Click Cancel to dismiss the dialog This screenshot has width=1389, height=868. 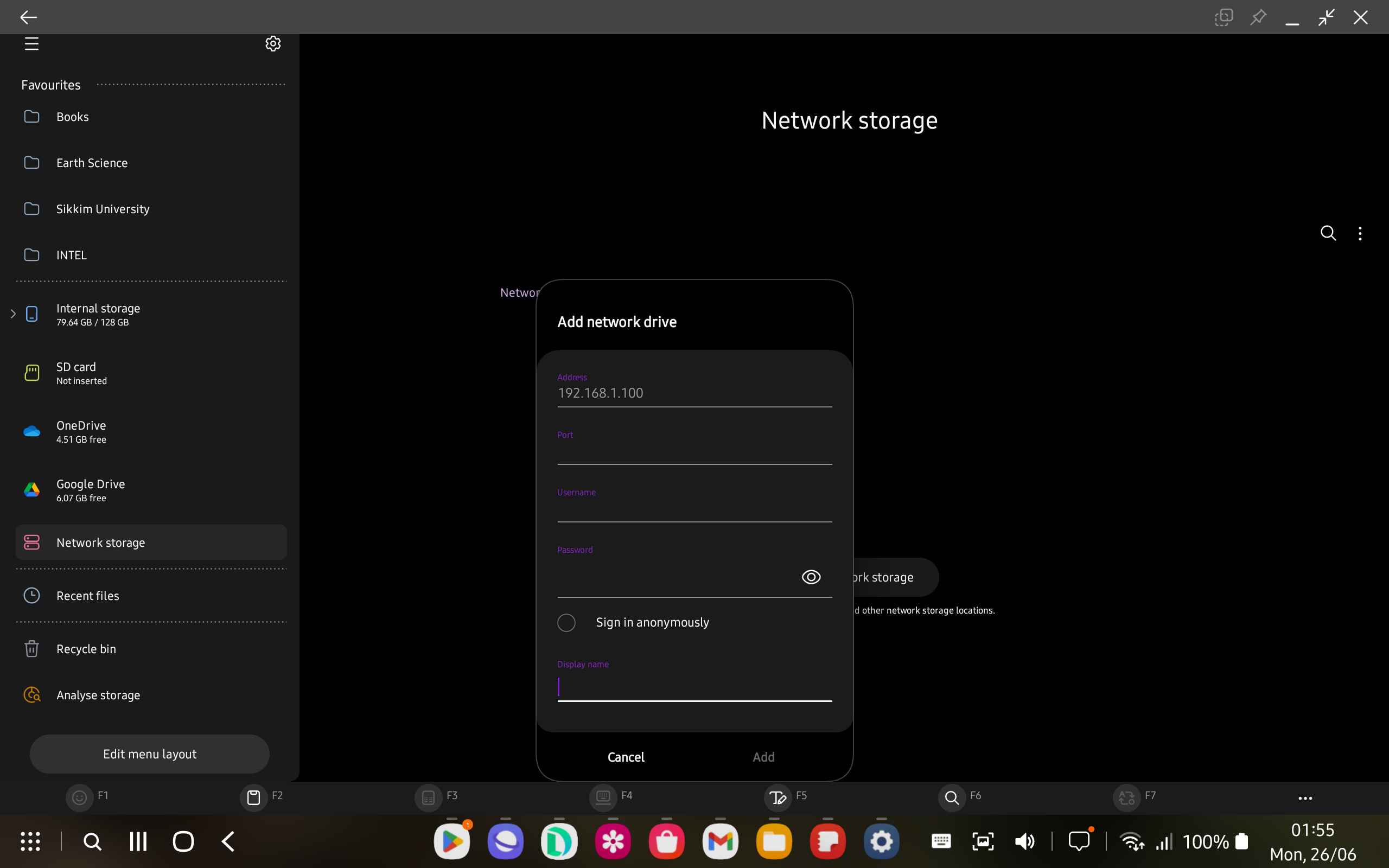tap(625, 756)
